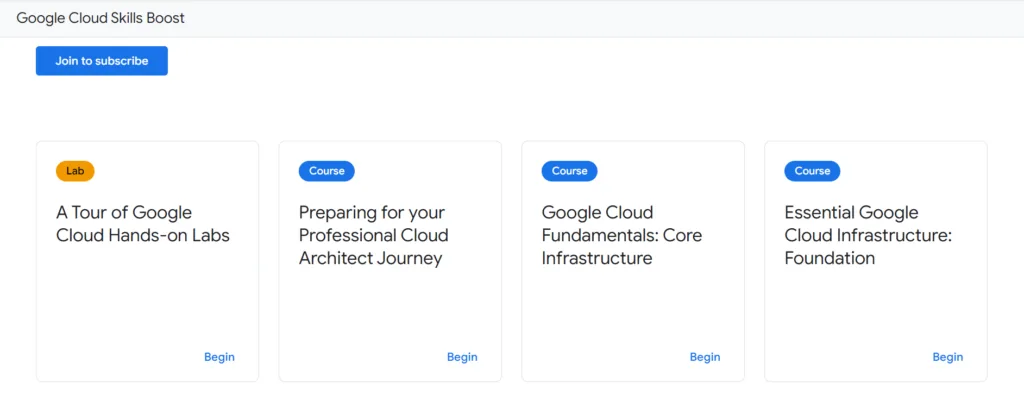Click Course badge on Essential Infrastructure Foundation card
The height and width of the screenshot is (401, 1024).
click(x=812, y=171)
